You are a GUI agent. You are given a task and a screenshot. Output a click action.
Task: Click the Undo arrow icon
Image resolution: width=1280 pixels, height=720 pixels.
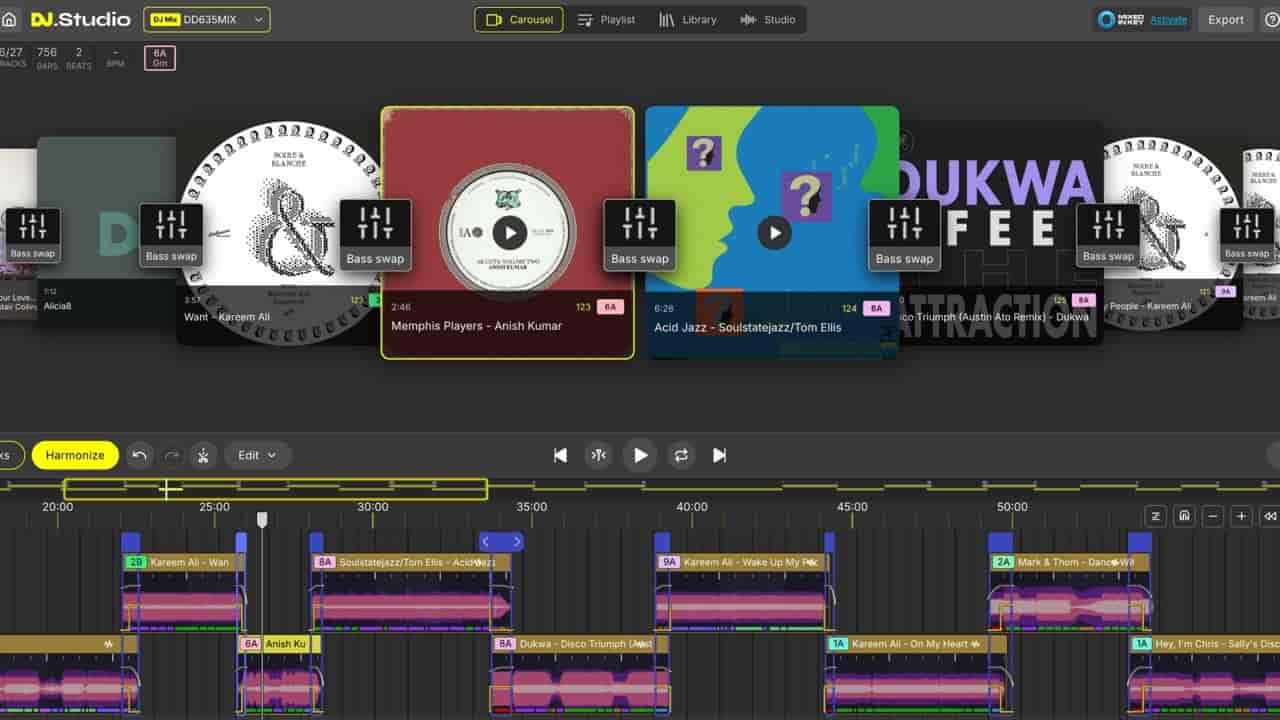click(141, 455)
